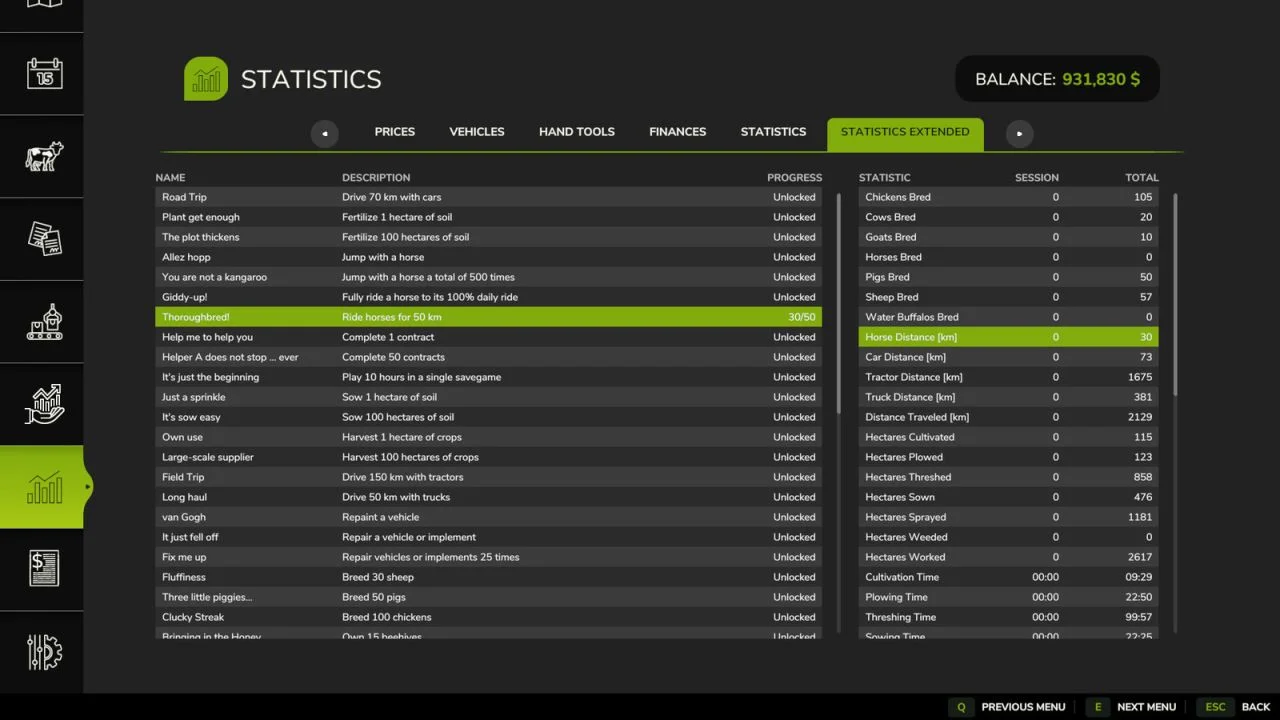
Task: Select the Car Distance [km] row
Action: [1008, 357]
